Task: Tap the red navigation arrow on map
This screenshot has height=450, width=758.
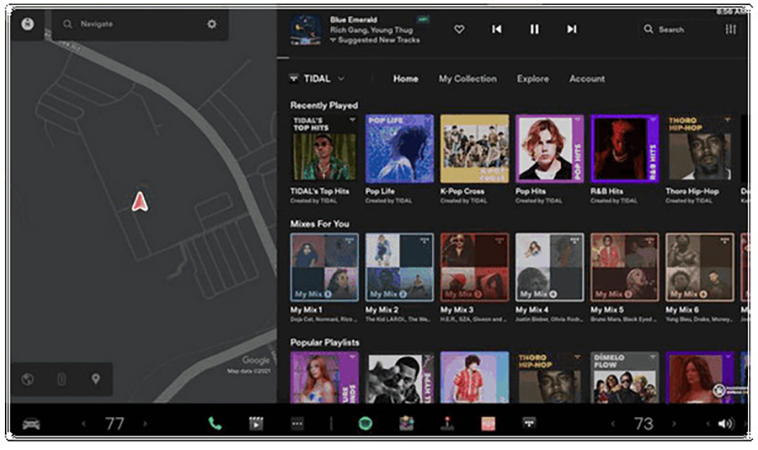Action: coord(140,202)
